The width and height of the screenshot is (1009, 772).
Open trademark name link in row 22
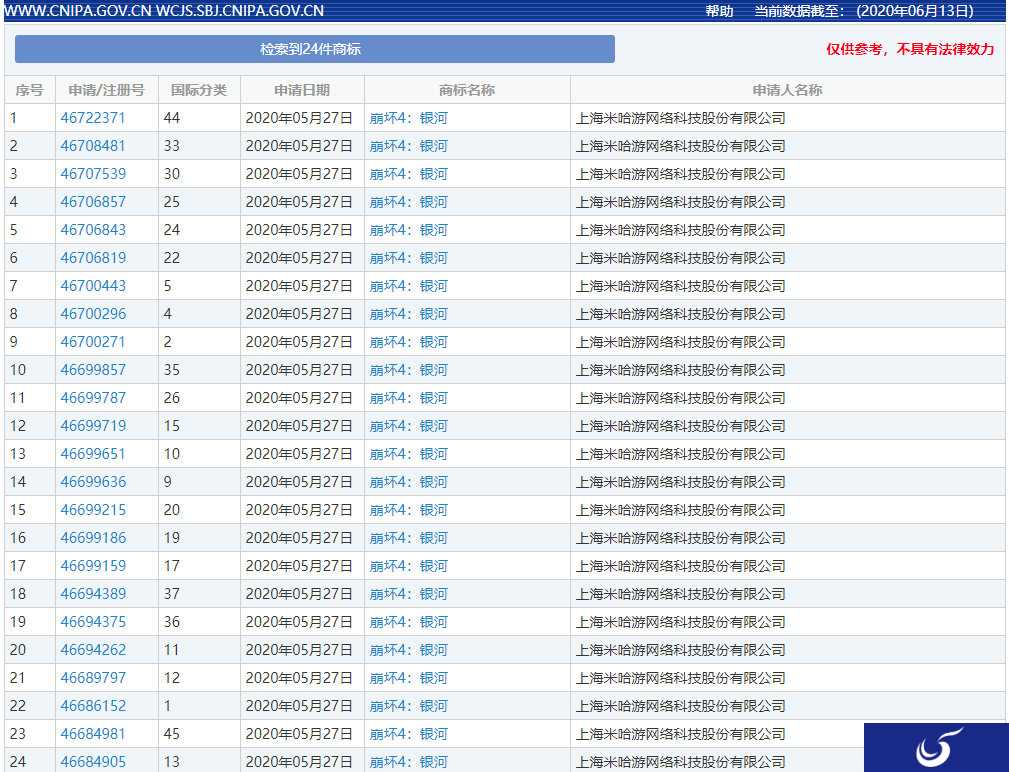click(x=408, y=706)
